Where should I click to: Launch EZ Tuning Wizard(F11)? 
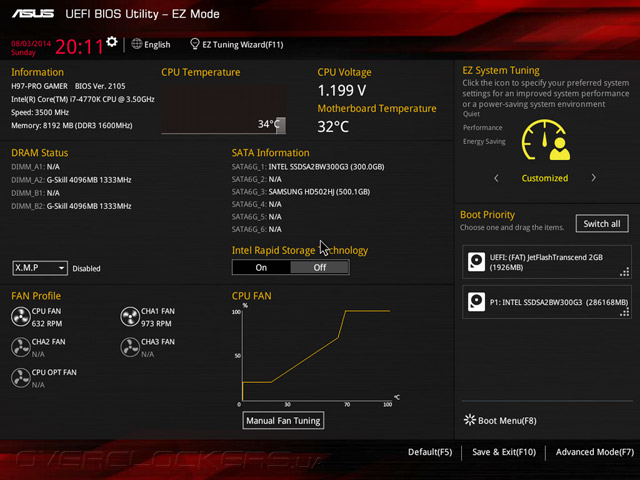(242, 44)
